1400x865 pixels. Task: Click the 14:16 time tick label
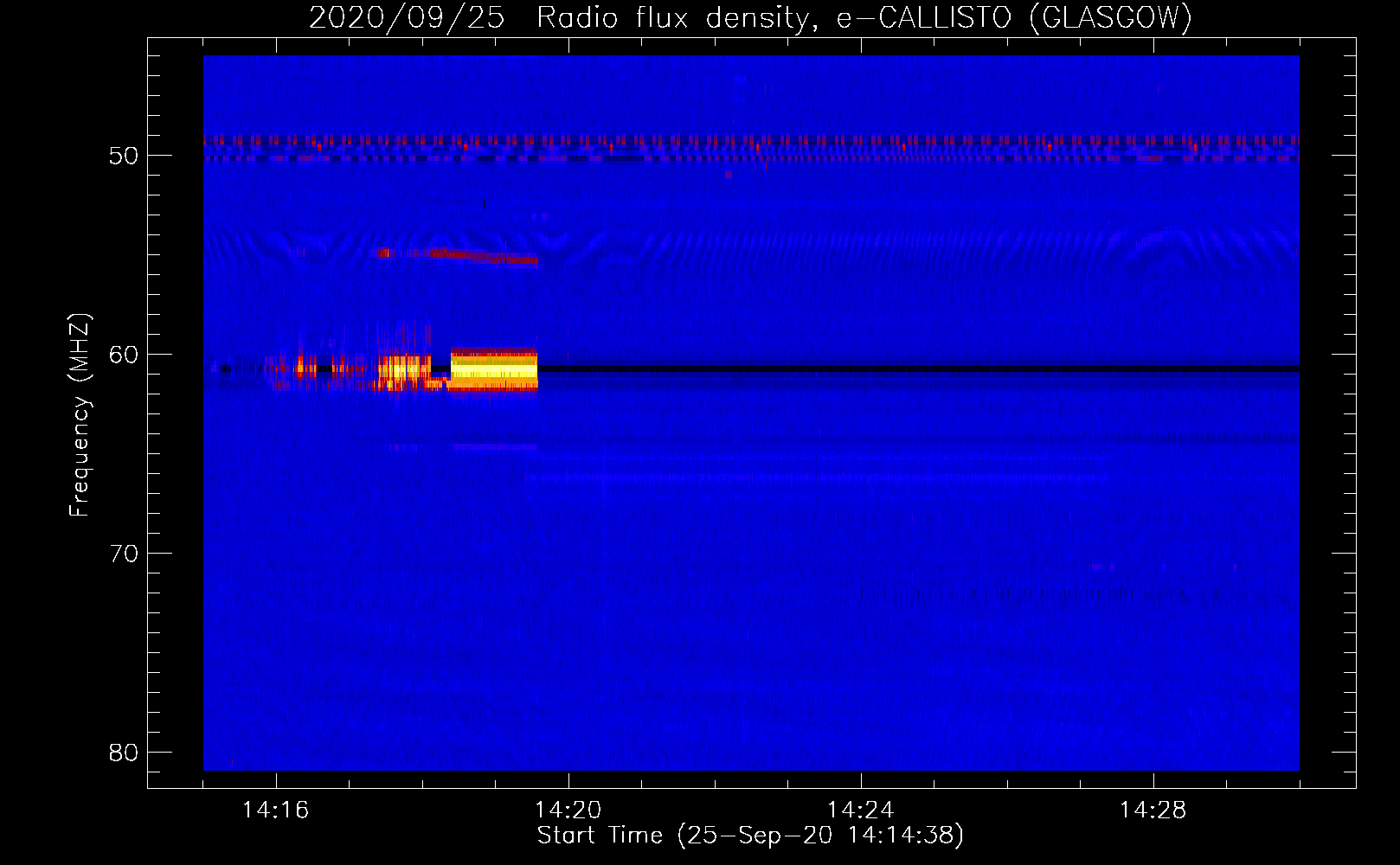[275, 811]
